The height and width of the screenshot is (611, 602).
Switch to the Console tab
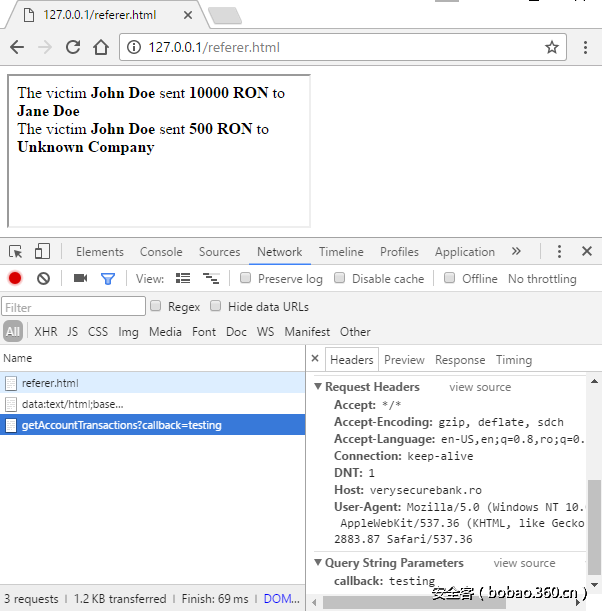point(161,252)
